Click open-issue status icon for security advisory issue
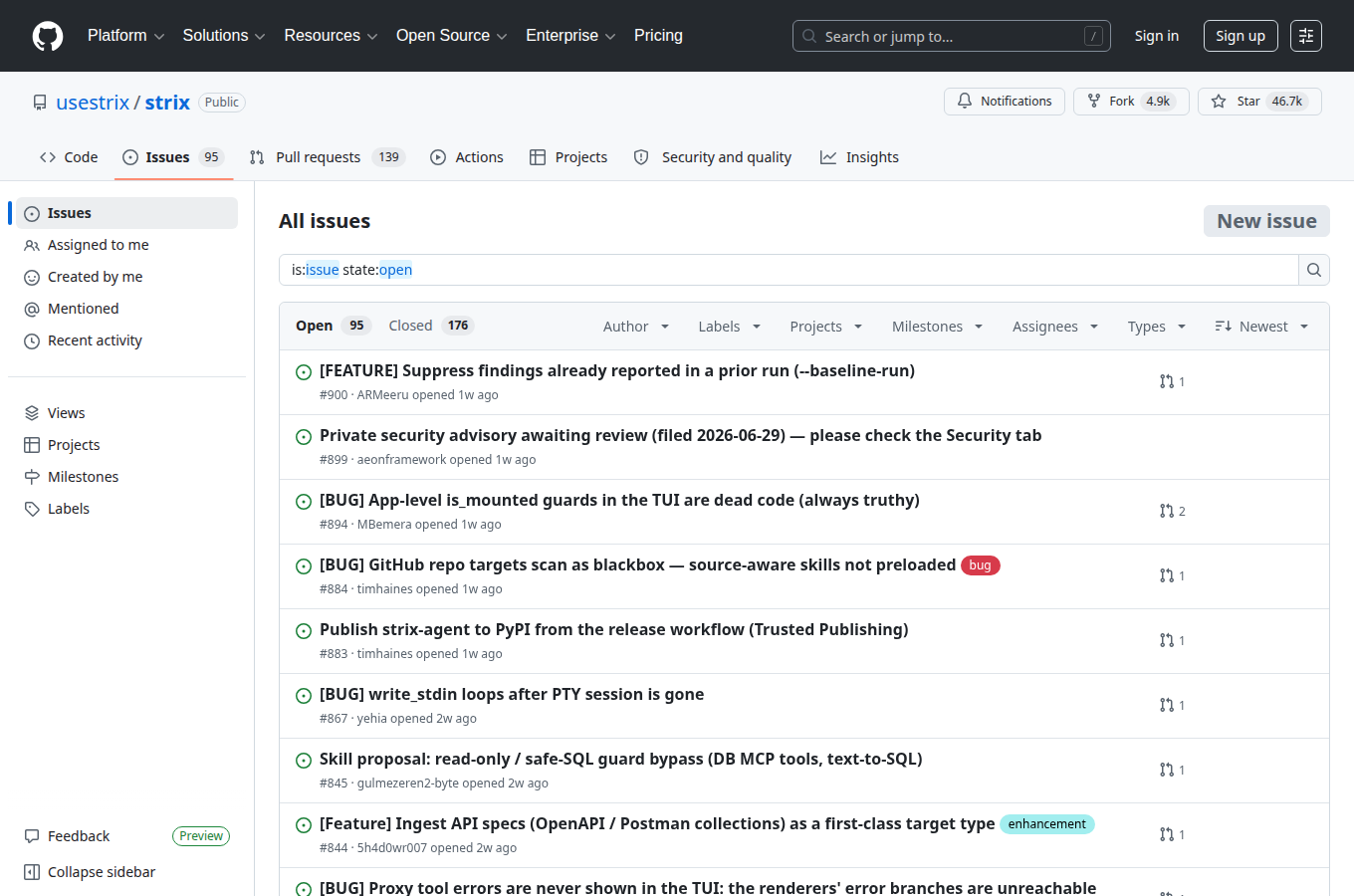The width and height of the screenshot is (1354, 896). point(304,437)
